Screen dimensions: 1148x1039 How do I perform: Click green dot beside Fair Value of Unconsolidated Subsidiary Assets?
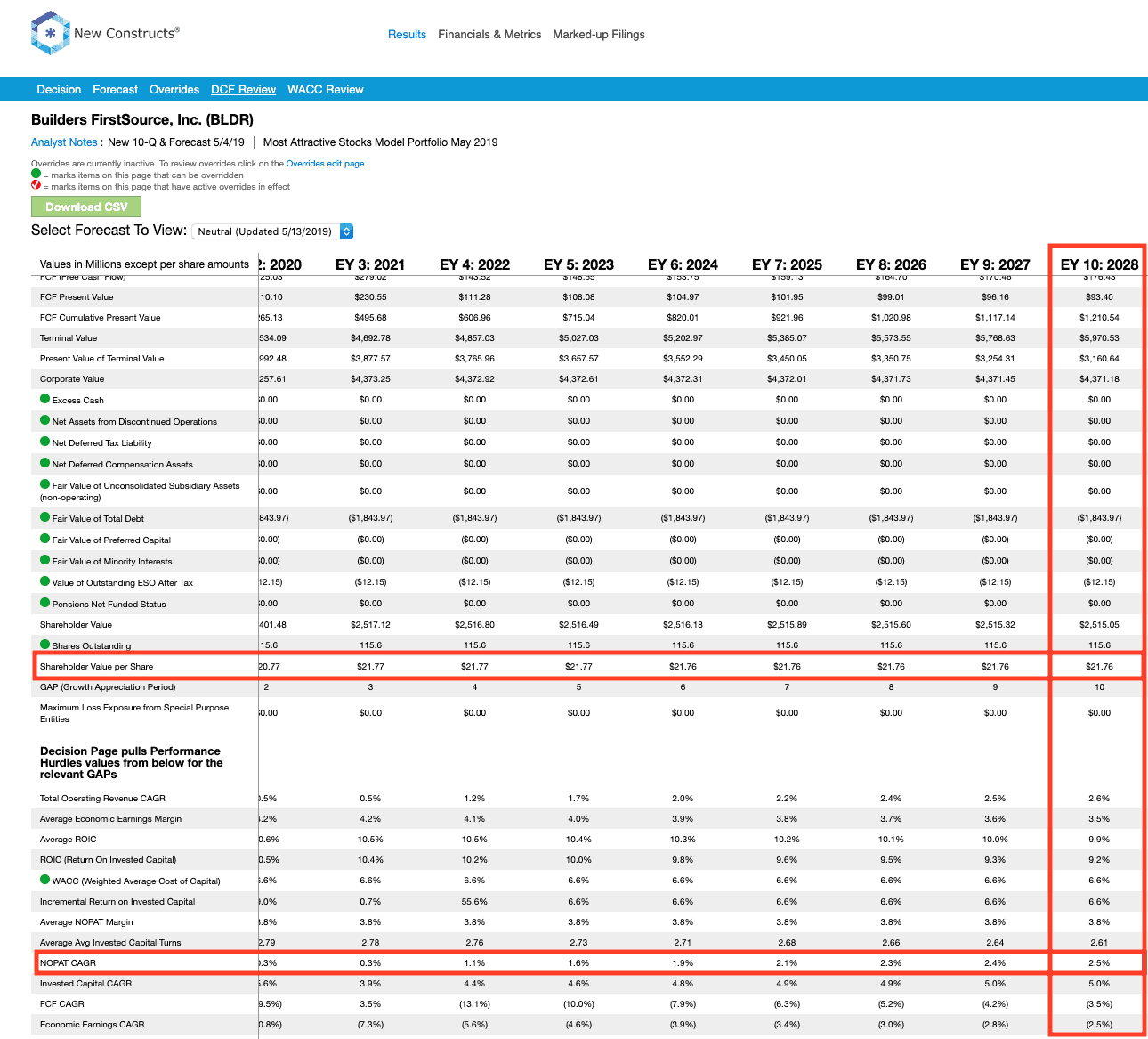pos(44,484)
